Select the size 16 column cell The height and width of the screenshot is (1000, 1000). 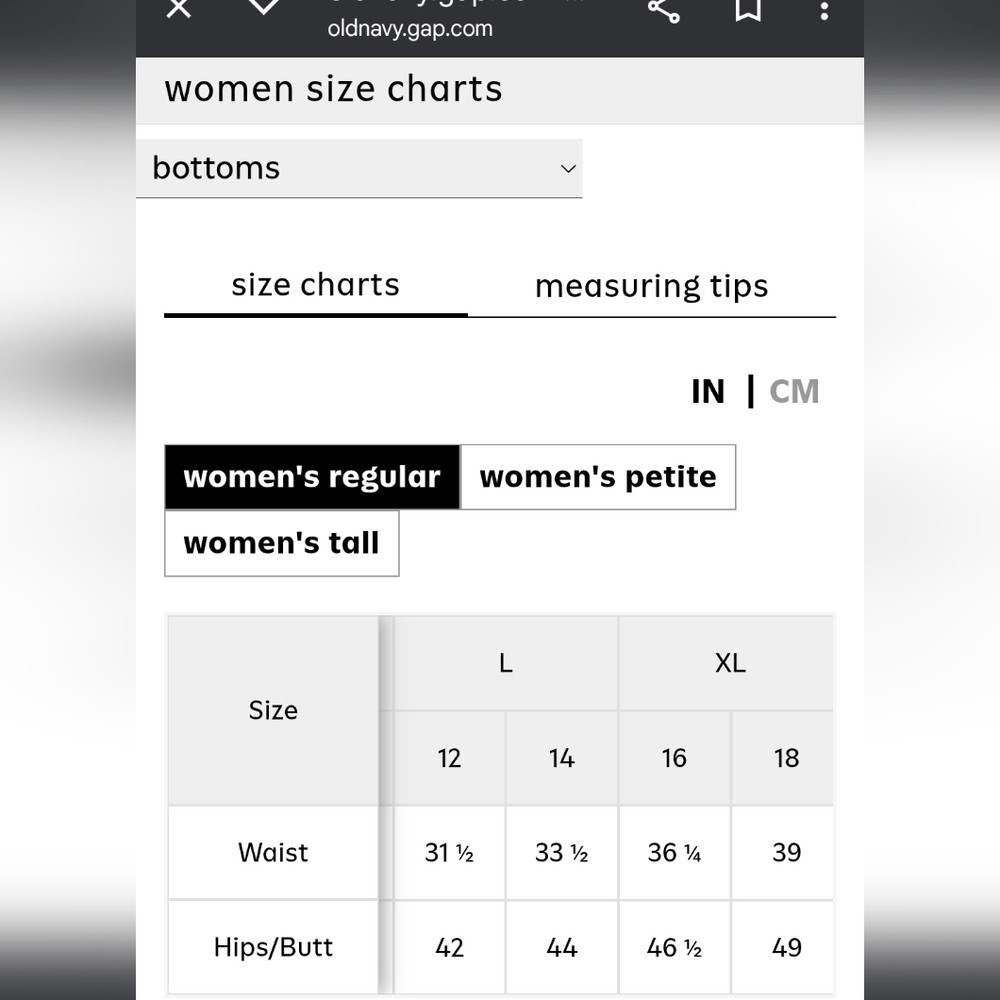coord(674,758)
